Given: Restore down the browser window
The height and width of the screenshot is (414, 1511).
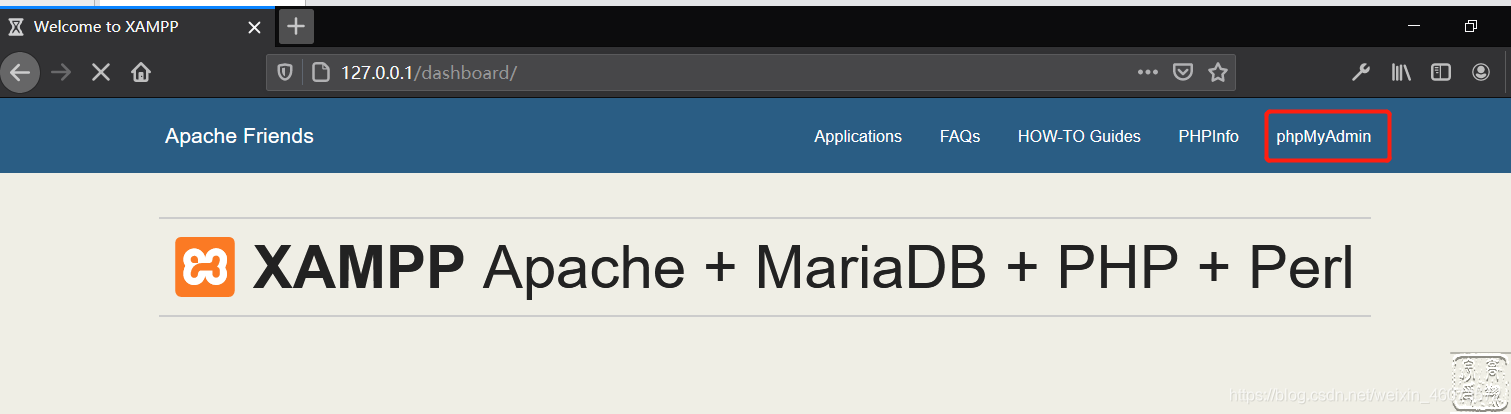Looking at the screenshot, I should coord(1471,26).
